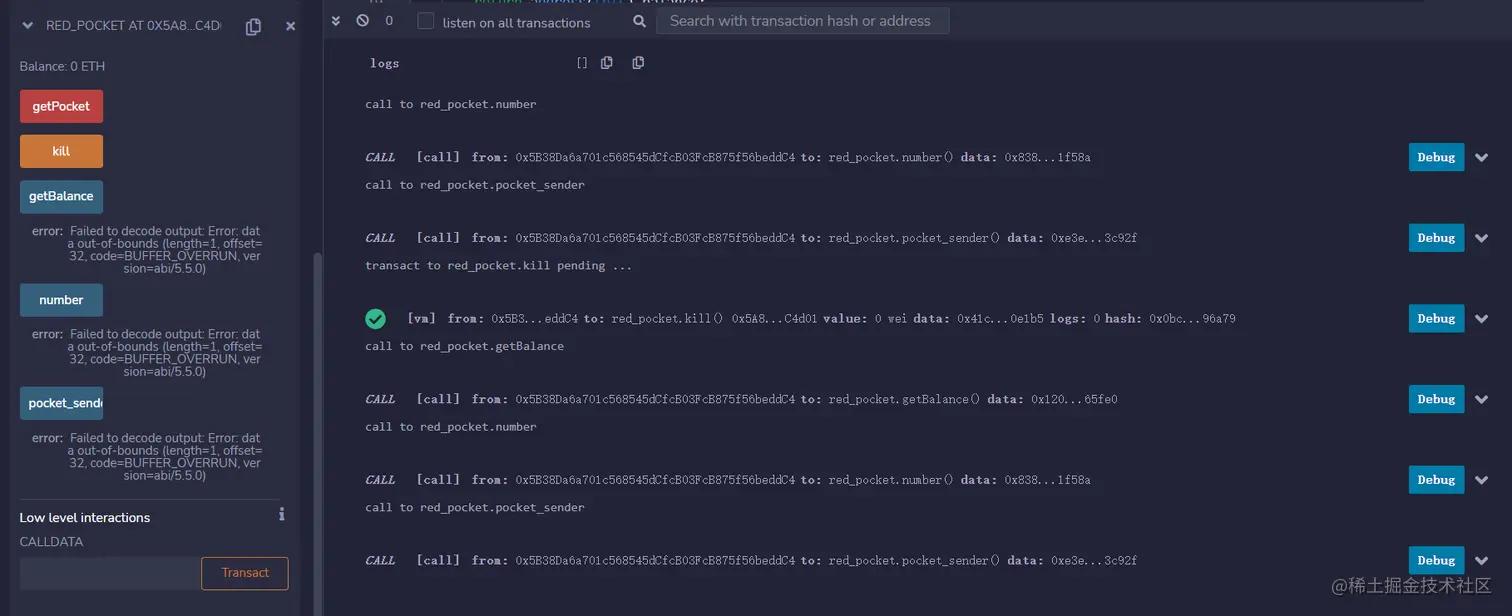This screenshot has height=616, width=1512.
Task: Call the pocket_sender function
Action: click(x=61, y=403)
